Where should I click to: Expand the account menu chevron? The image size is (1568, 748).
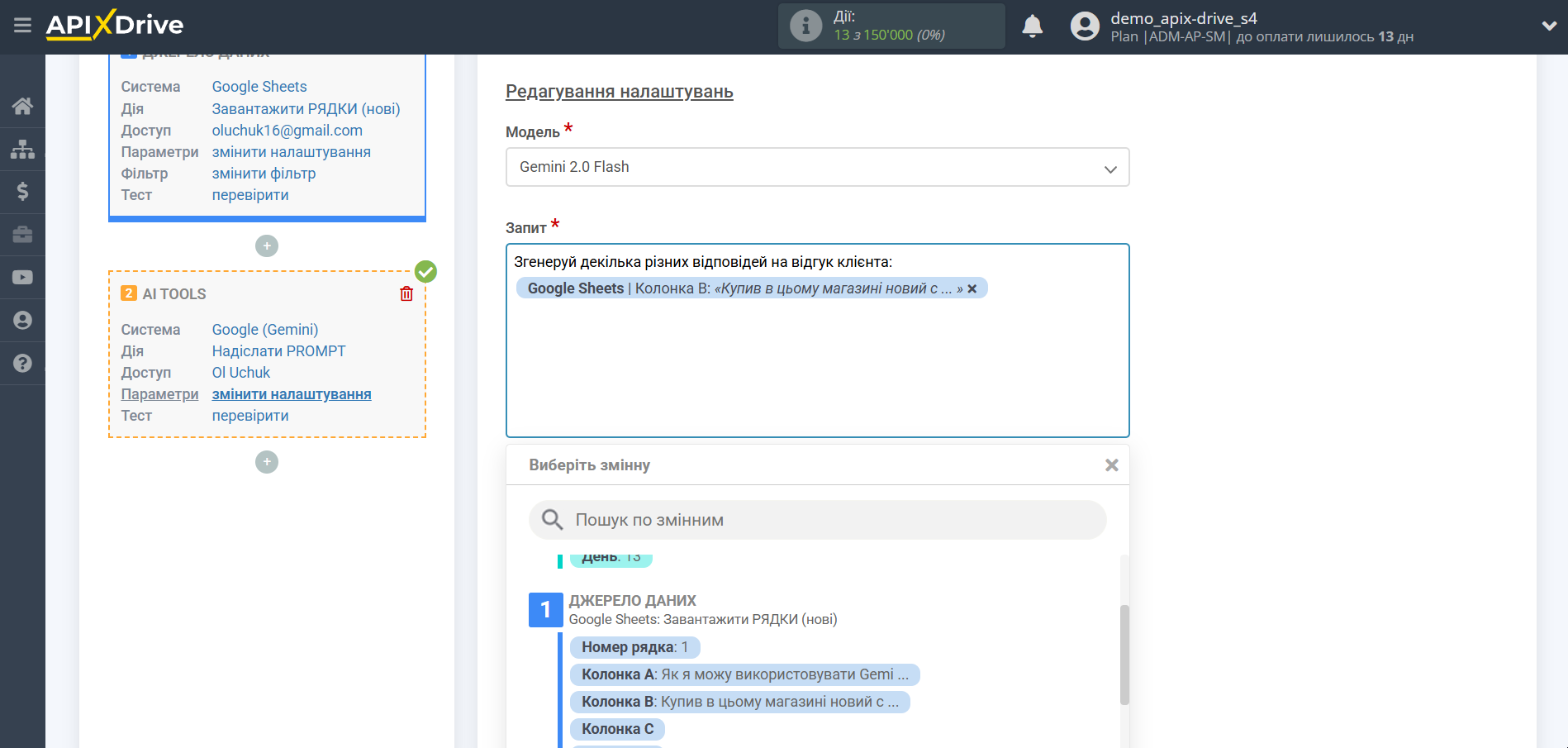1549,26
